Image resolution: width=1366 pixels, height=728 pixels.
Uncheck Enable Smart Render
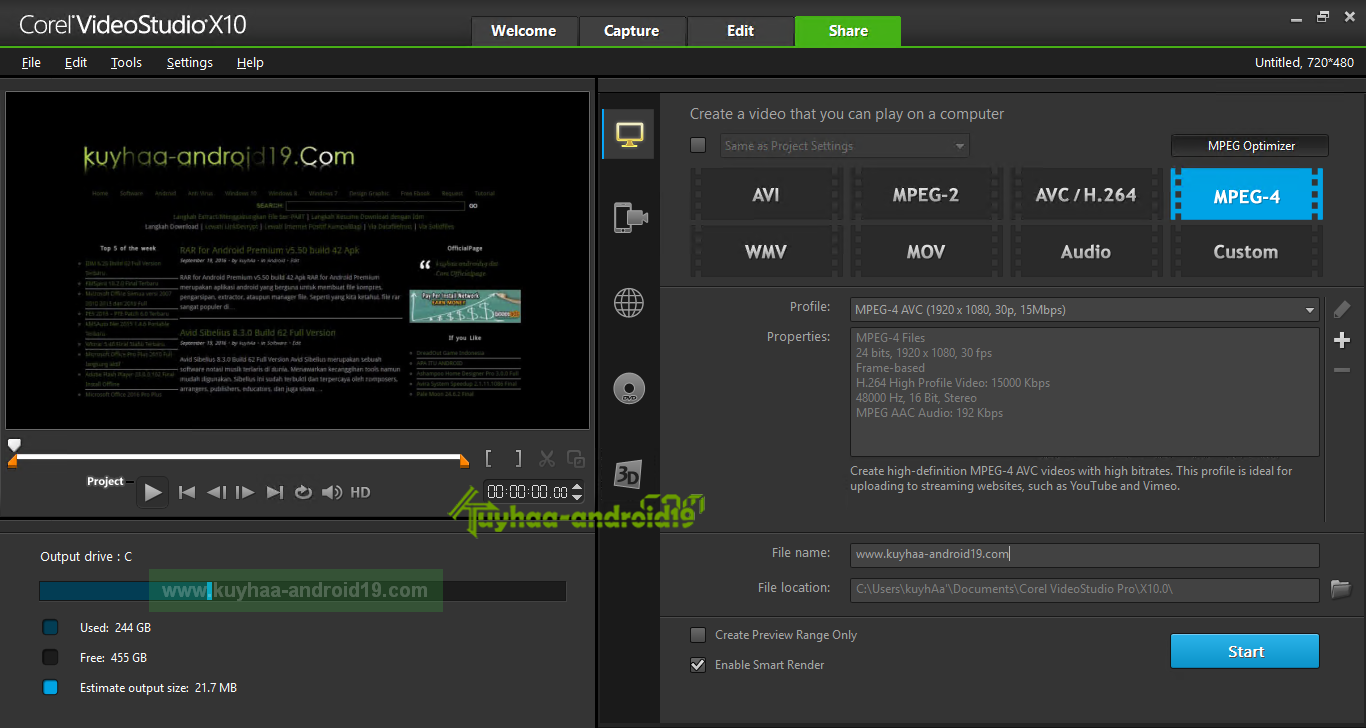point(698,665)
